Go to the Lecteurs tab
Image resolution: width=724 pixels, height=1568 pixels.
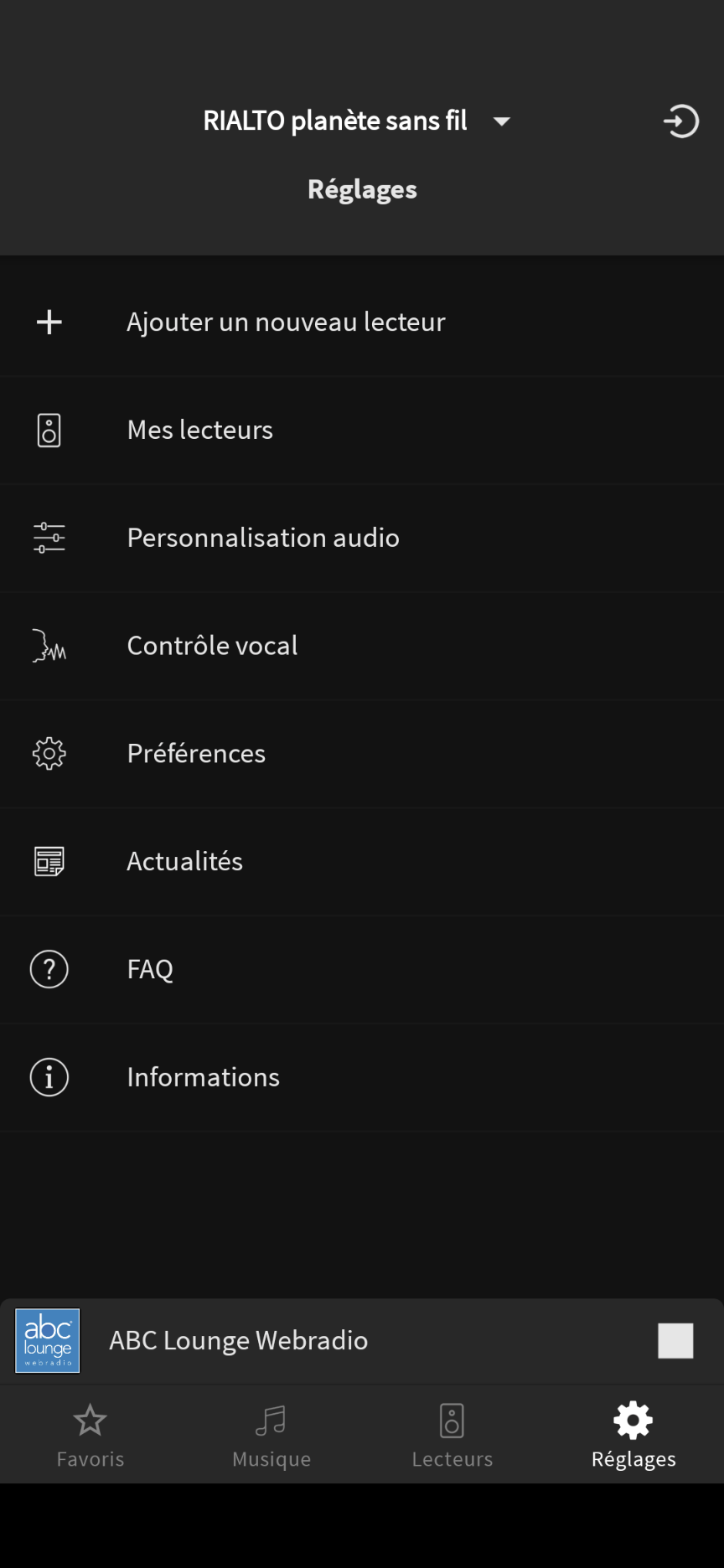pos(452,1436)
